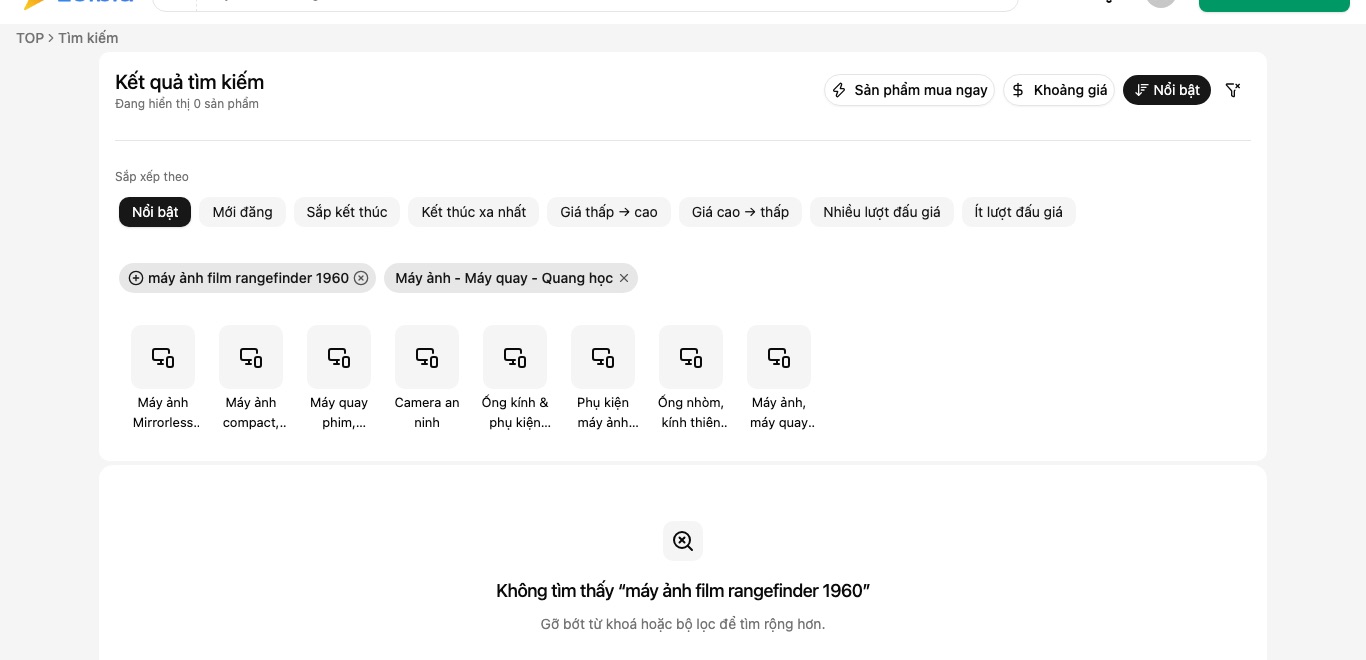Screen dimensions: 1366x660
Task: Click the plus icon on the keyword chip
Action: click(x=136, y=278)
